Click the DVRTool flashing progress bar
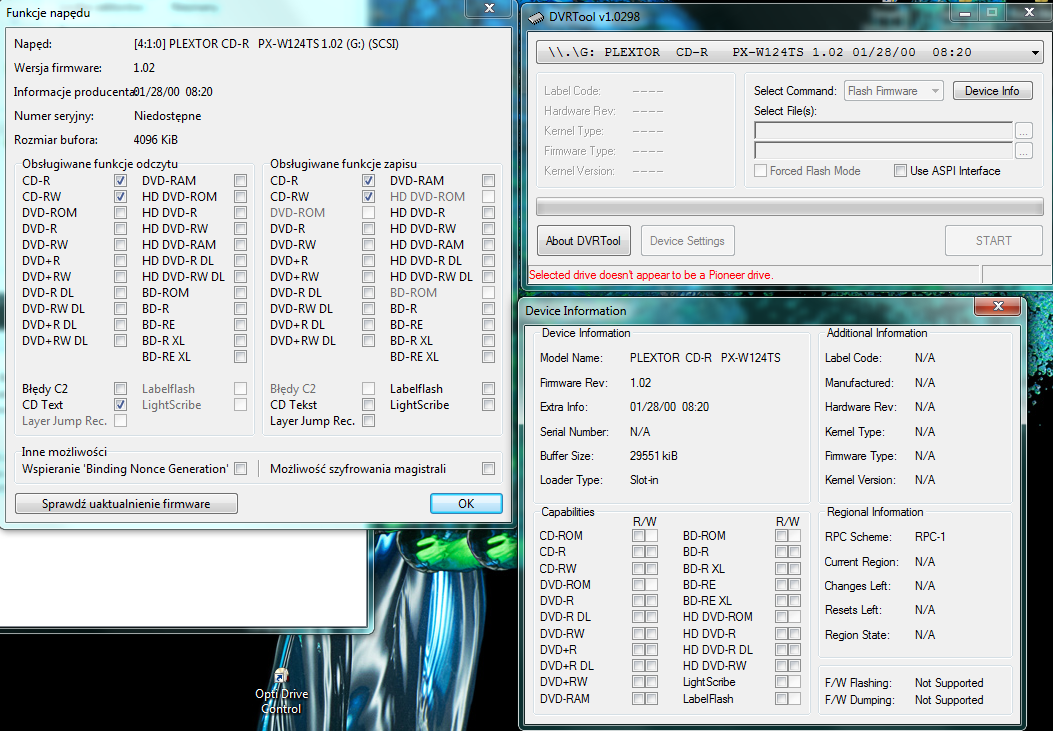1053x731 pixels. pos(789,207)
